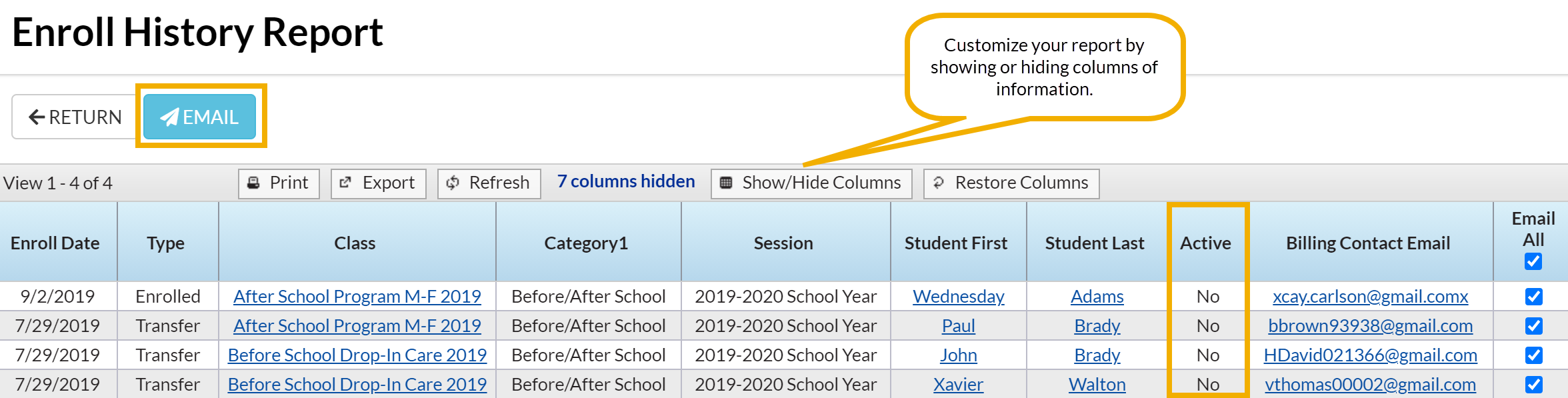This screenshot has width=1568, height=398.
Task: Click the Refresh icon in the toolbar
Action: (453, 183)
